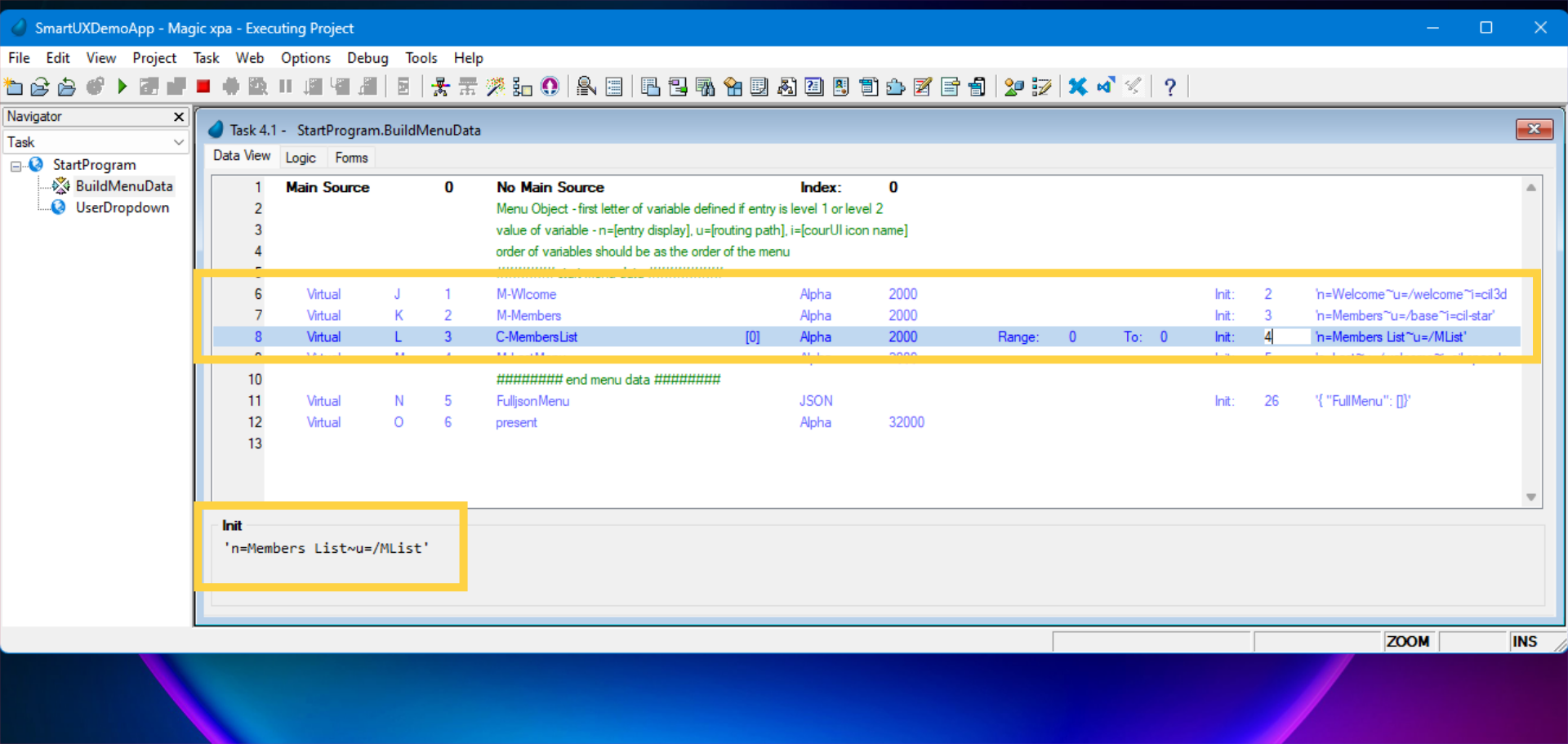Open the Magic xpa Help question-mark icon
Screen dimensions: 1568x744
click(x=1170, y=87)
